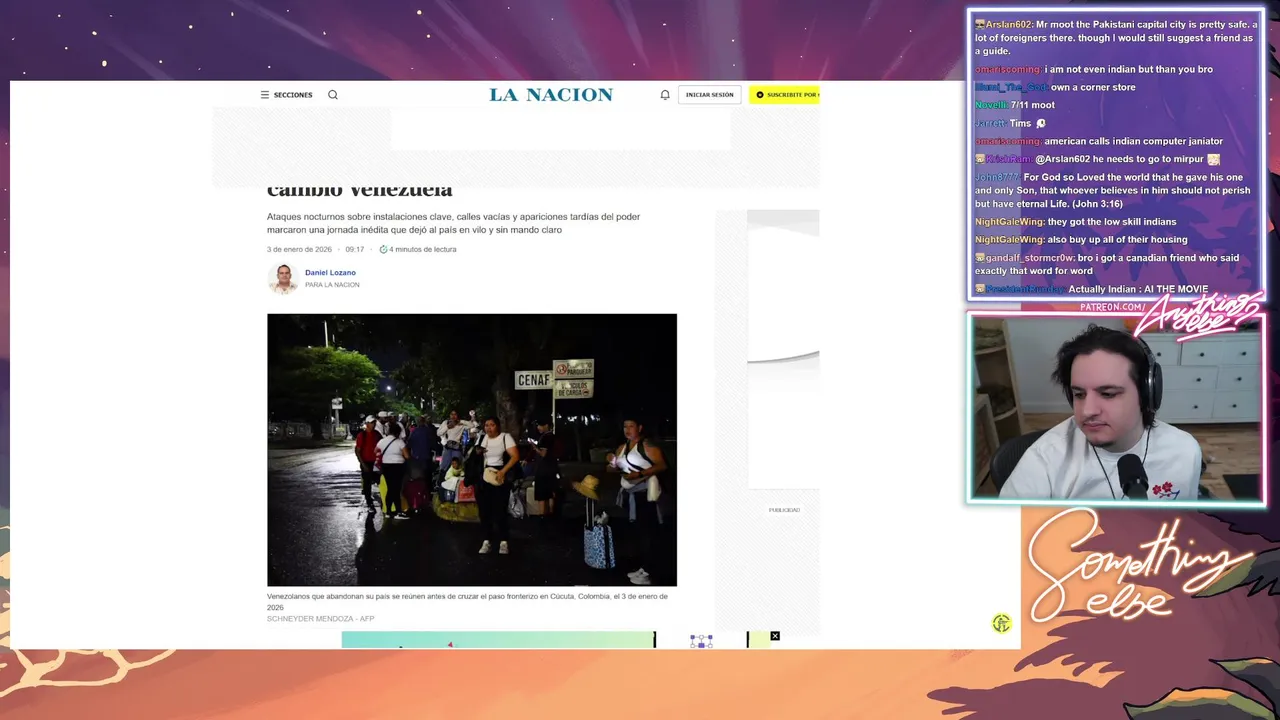
Task: Click Arslan602's chat message about Pakistan
Action: (1116, 38)
